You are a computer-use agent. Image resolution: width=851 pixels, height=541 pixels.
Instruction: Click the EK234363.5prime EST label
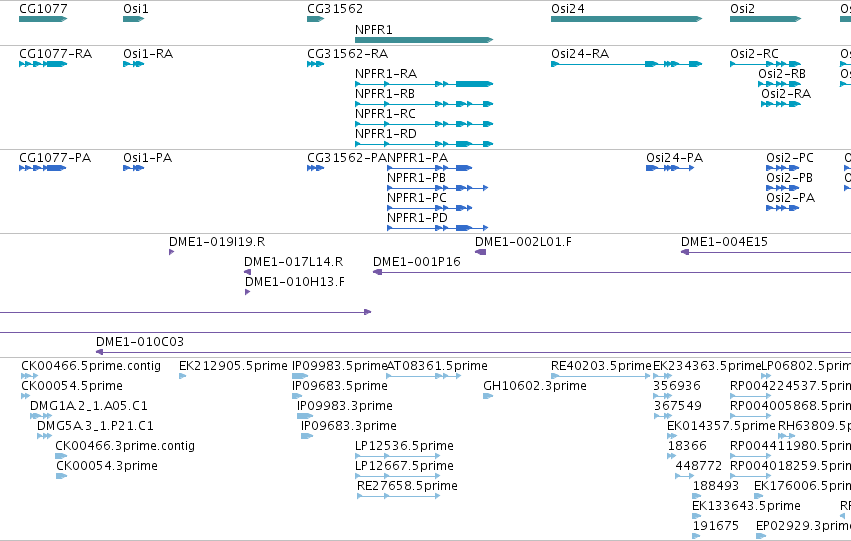pyautogui.click(x=707, y=366)
